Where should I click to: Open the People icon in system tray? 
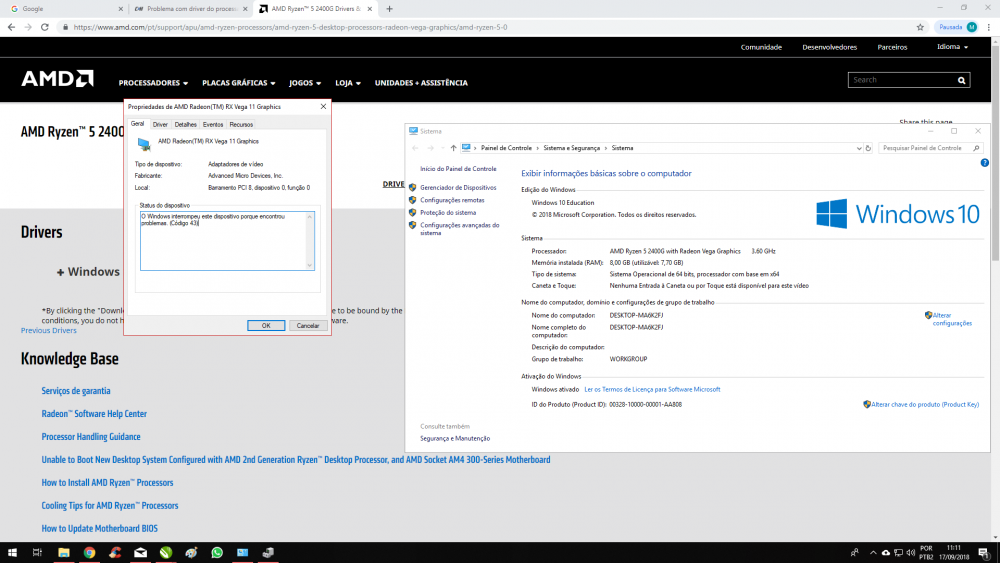855,553
